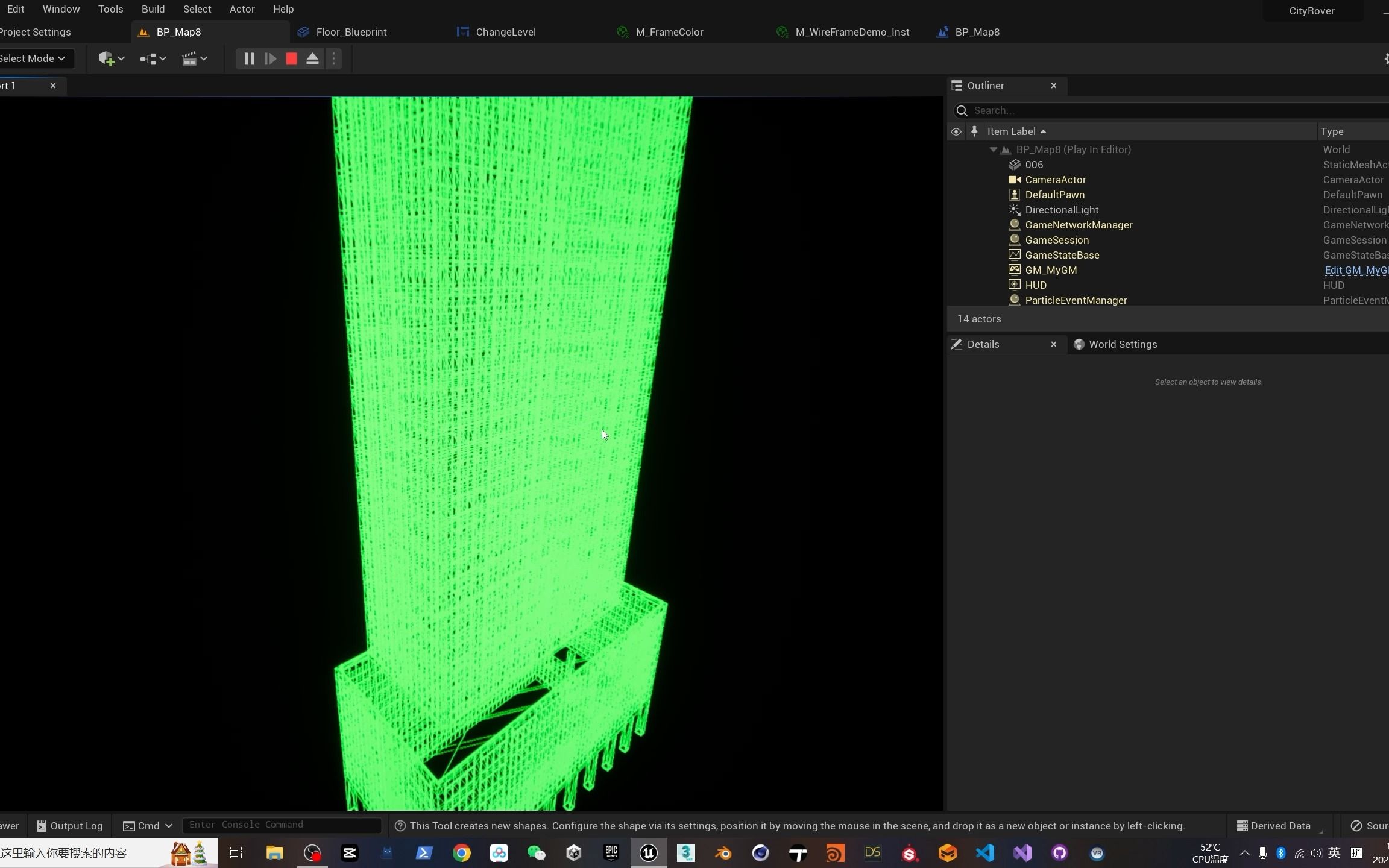Open the Build menu
Viewport: 1389px width, 868px height.
pos(153,9)
